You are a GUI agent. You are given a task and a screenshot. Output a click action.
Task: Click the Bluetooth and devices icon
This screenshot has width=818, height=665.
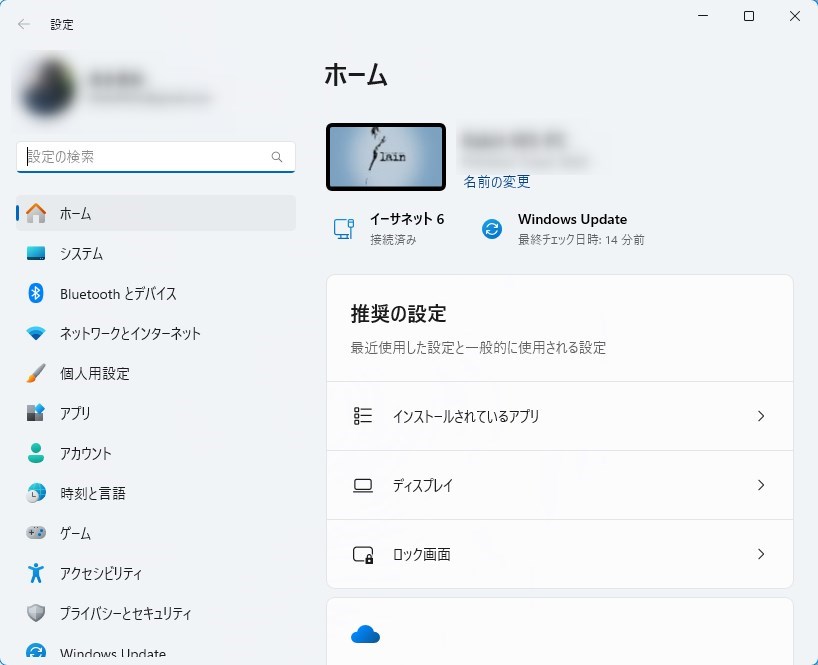[x=36, y=294]
